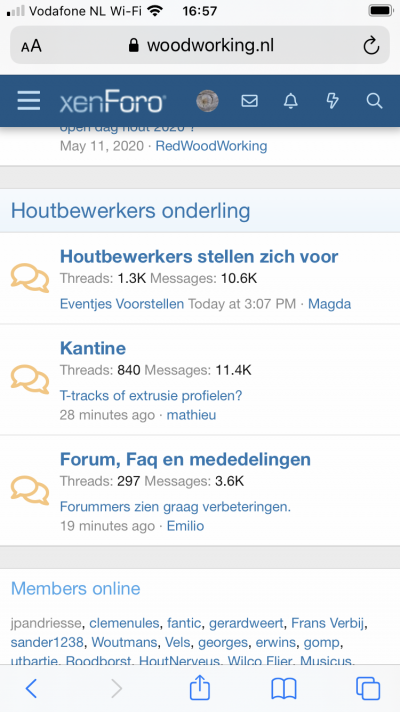Tap the Safari share icon
The image size is (400, 712).
tap(199, 687)
